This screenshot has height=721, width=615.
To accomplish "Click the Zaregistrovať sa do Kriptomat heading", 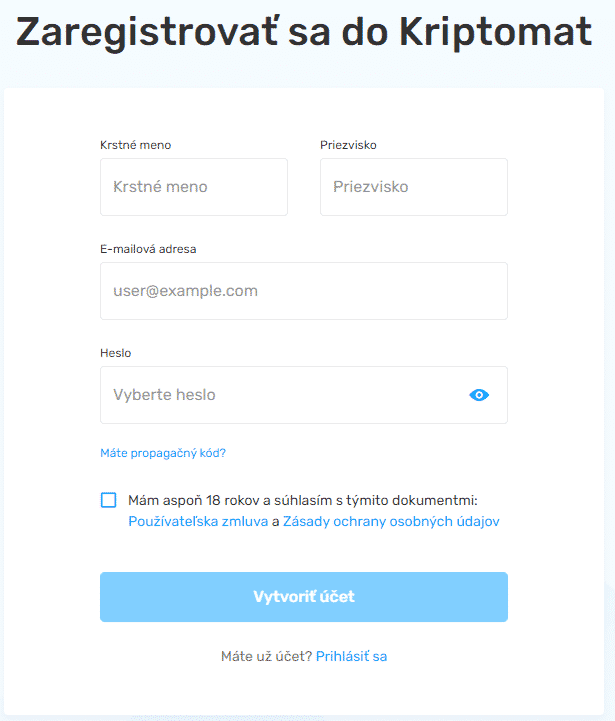I will [304, 33].
